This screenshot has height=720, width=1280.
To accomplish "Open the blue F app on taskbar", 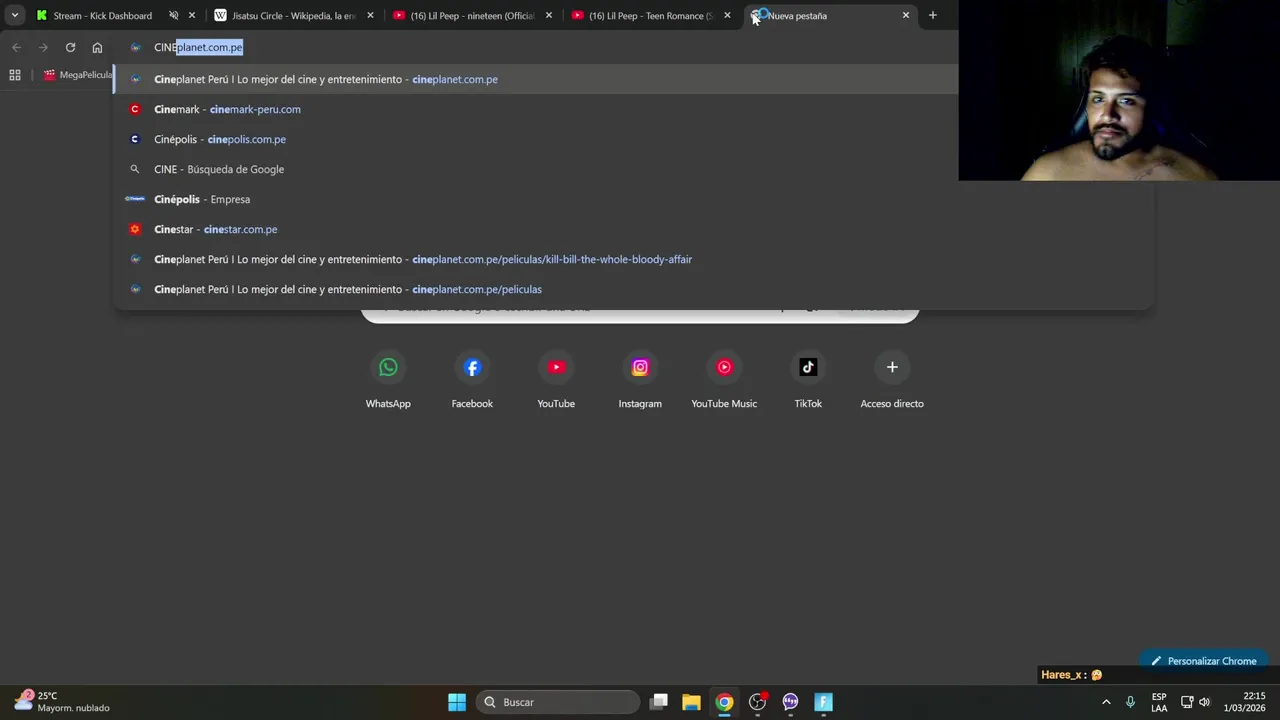I will (823, 702).
